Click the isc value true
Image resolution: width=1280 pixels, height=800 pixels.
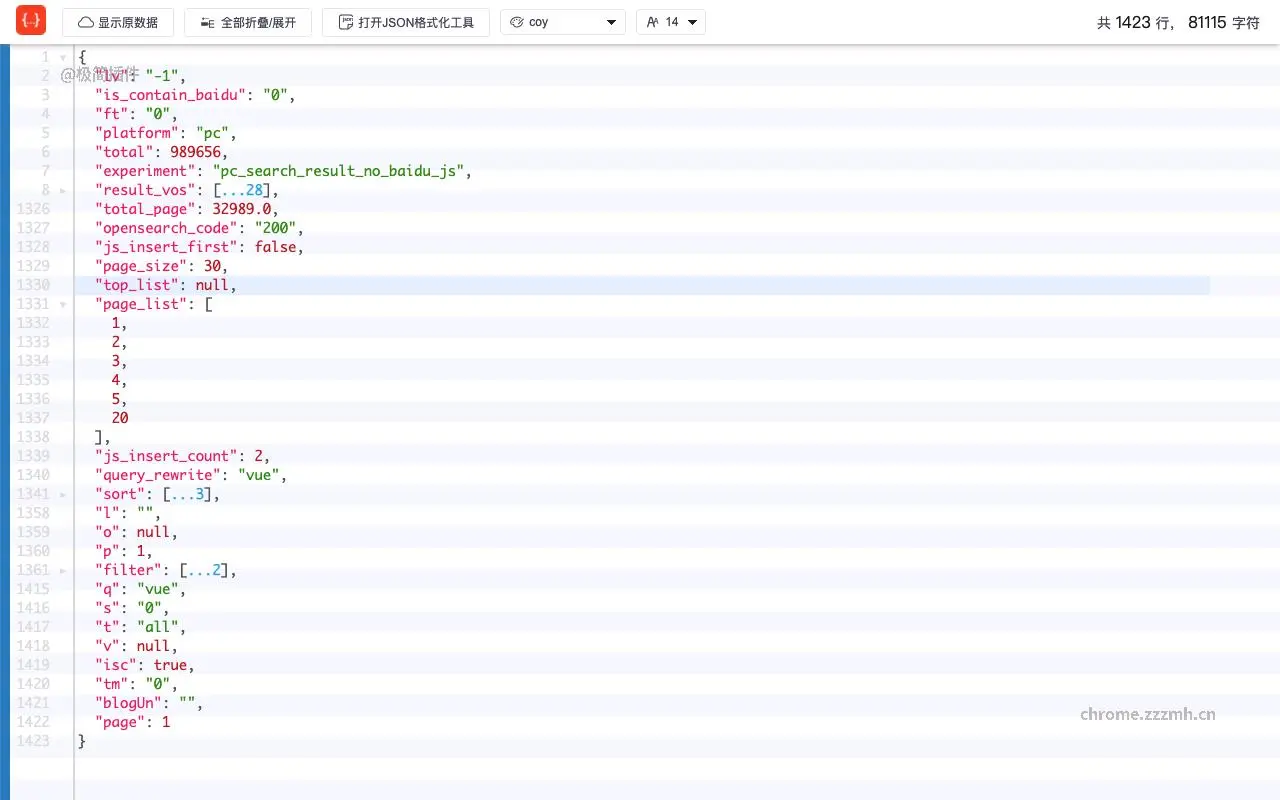click(170, 665)
